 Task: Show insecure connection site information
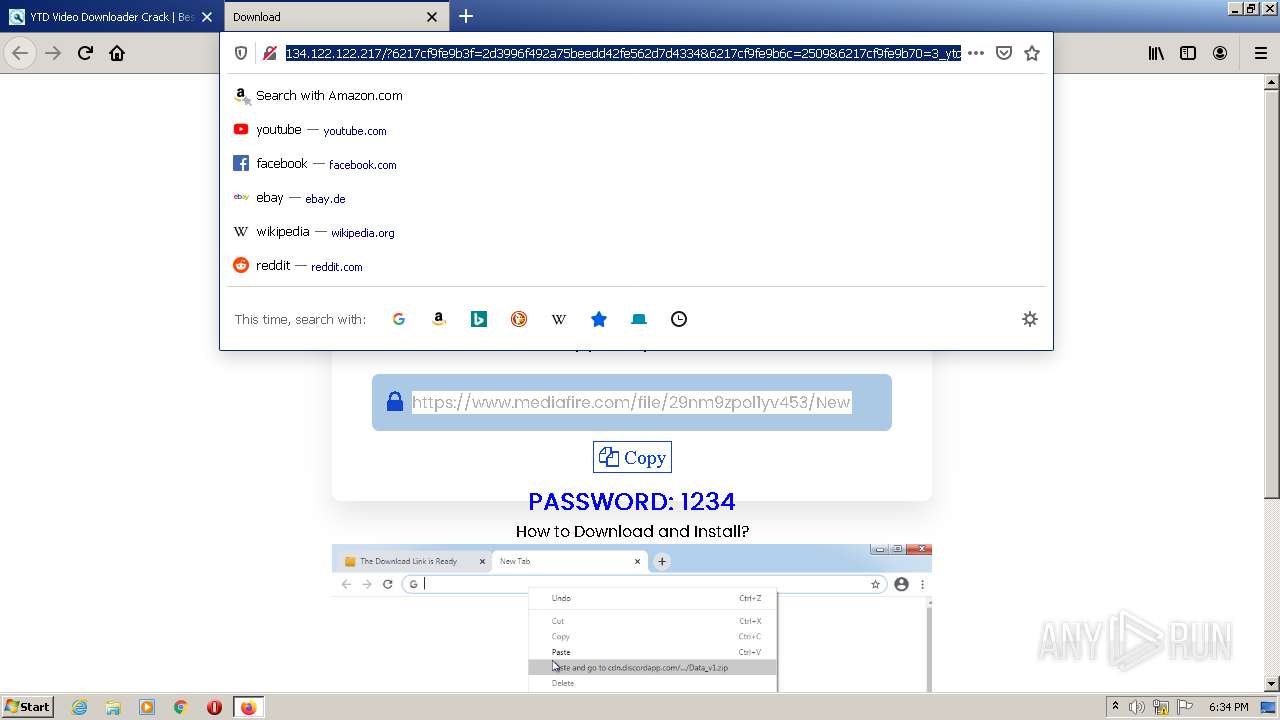(269, 53)
